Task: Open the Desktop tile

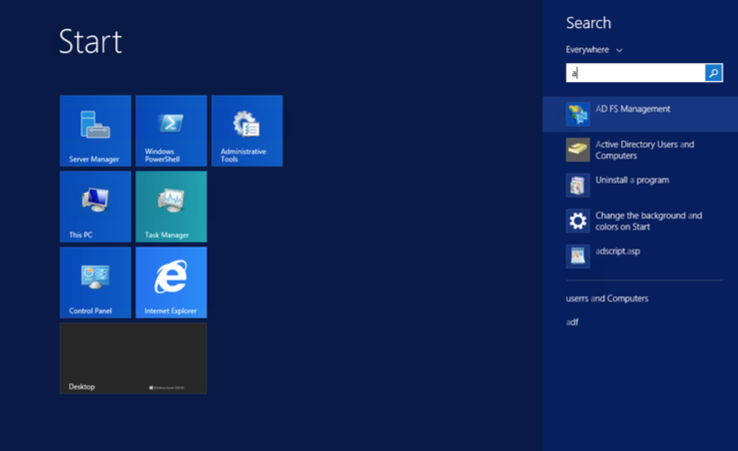Action: pos(133,358)
